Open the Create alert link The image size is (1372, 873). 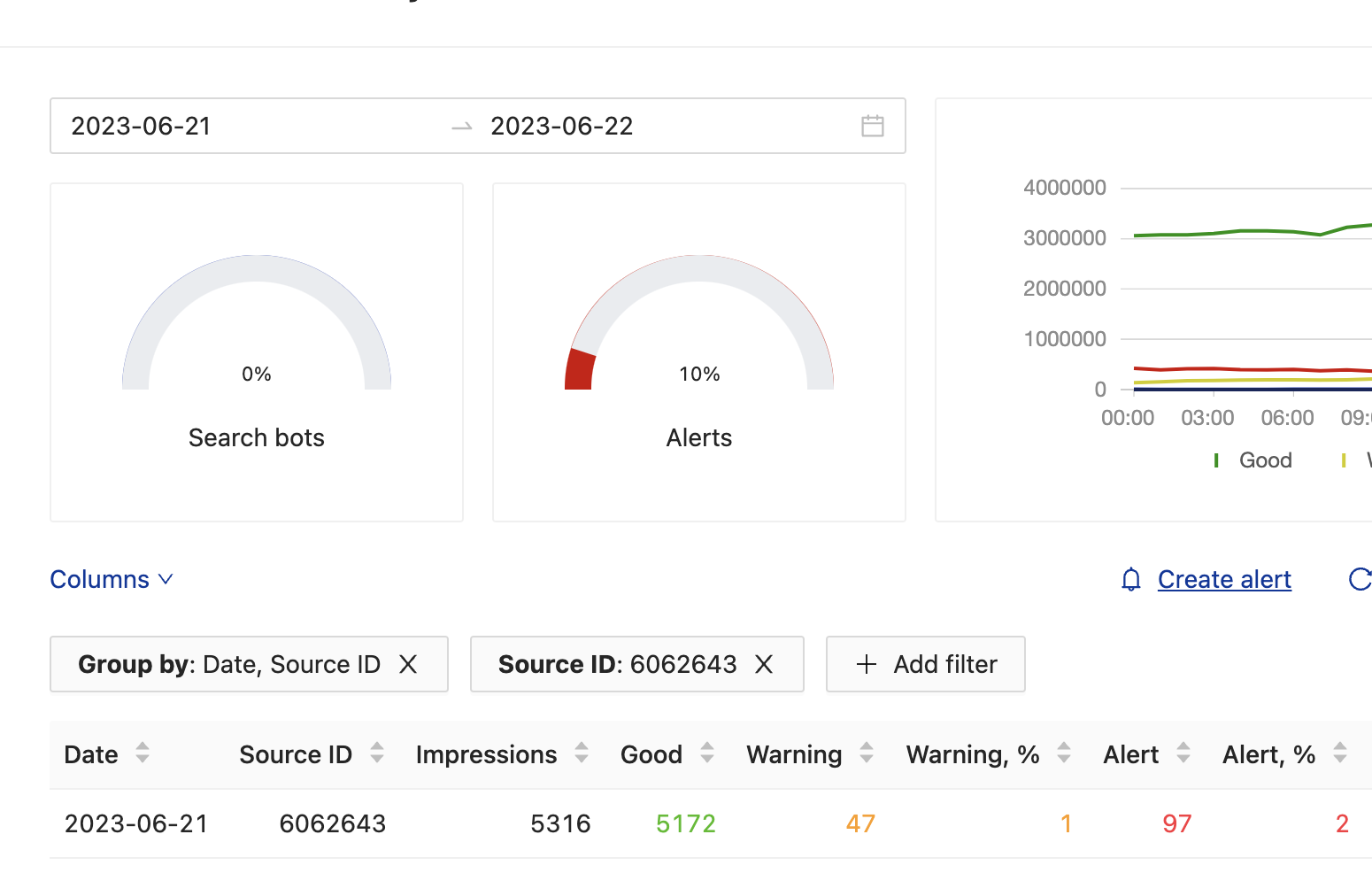1223,579
